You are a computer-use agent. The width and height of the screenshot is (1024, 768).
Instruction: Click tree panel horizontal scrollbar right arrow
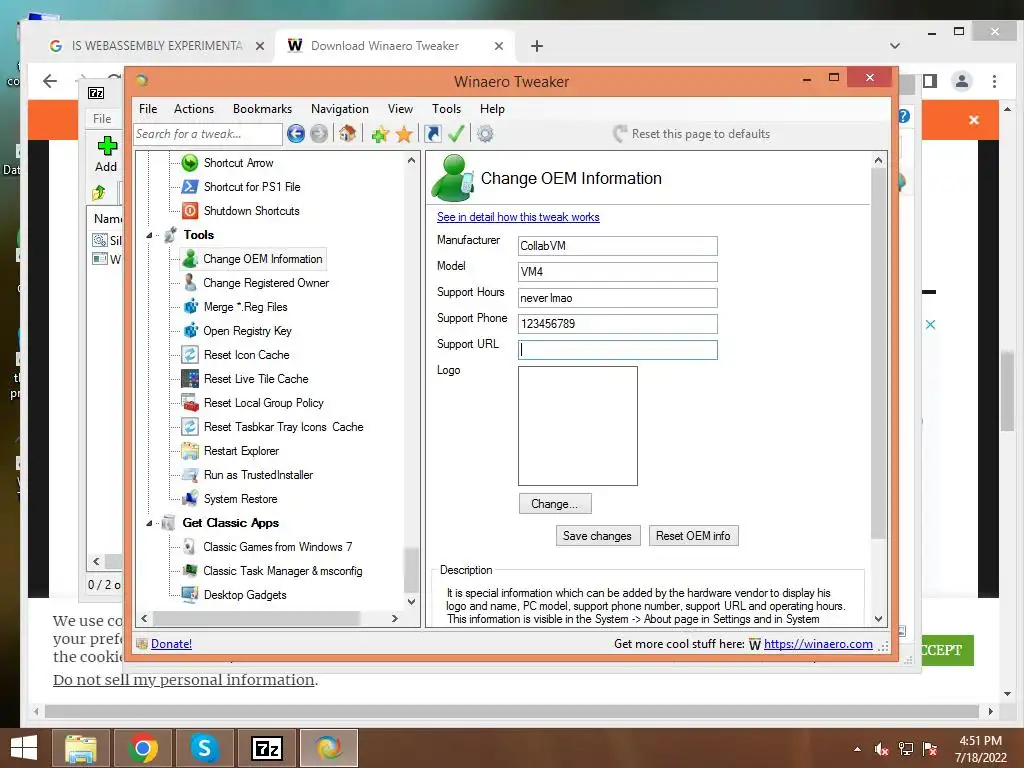point(394,618)
